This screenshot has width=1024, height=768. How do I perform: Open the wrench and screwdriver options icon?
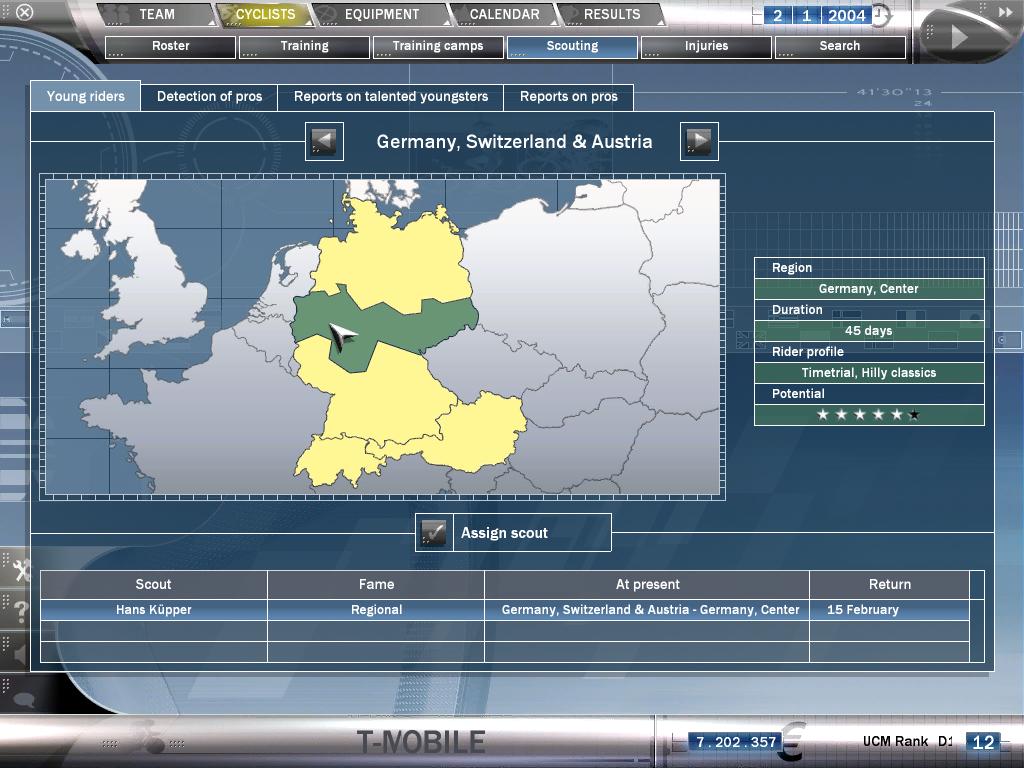pos(20,571)
